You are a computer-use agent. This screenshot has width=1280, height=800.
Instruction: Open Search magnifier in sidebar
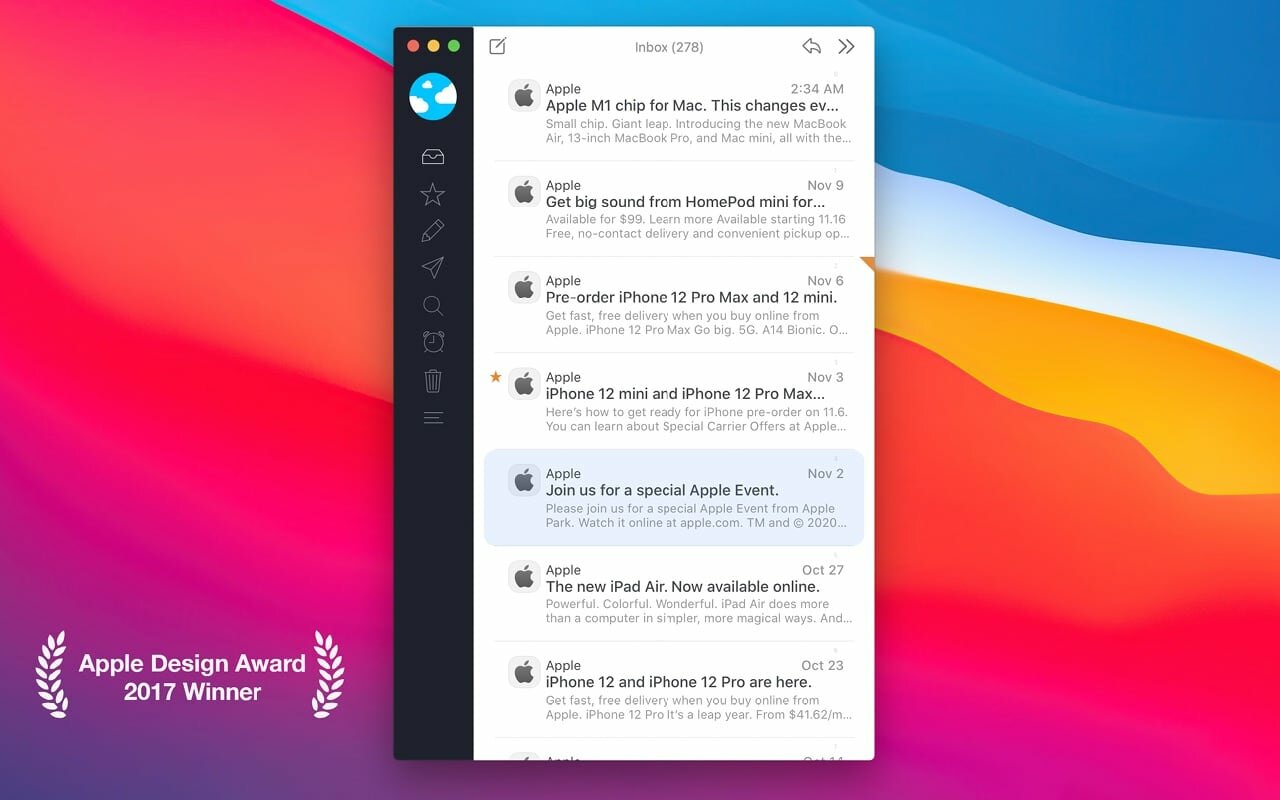433,305
